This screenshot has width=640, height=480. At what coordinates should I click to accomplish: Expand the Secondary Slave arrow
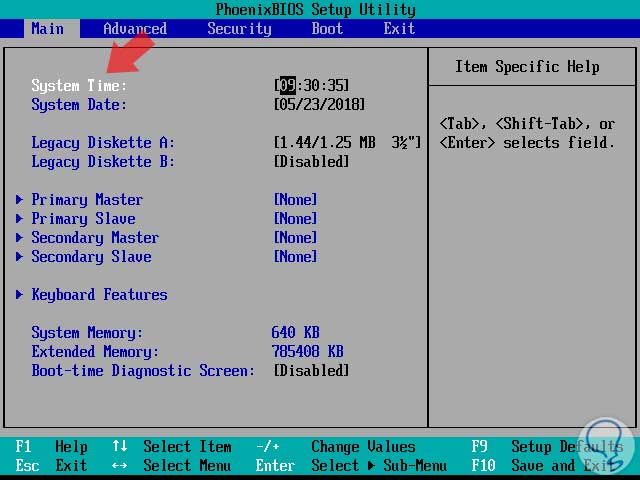click(19, 256)
